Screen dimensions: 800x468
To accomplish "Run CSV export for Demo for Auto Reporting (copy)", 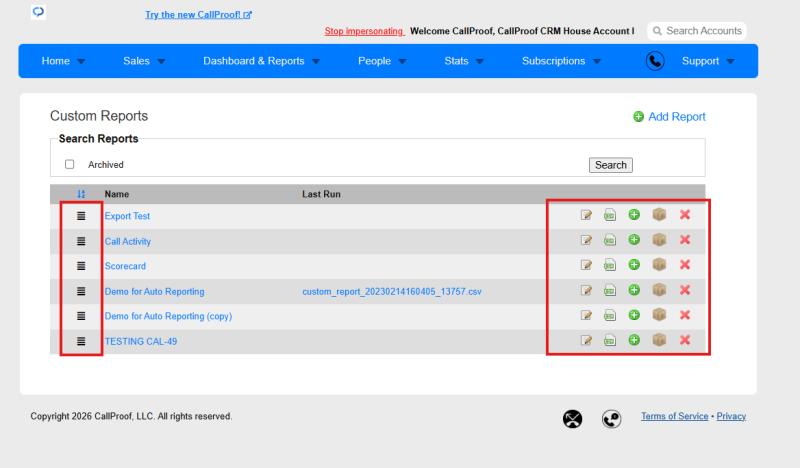I will (610, 315).
